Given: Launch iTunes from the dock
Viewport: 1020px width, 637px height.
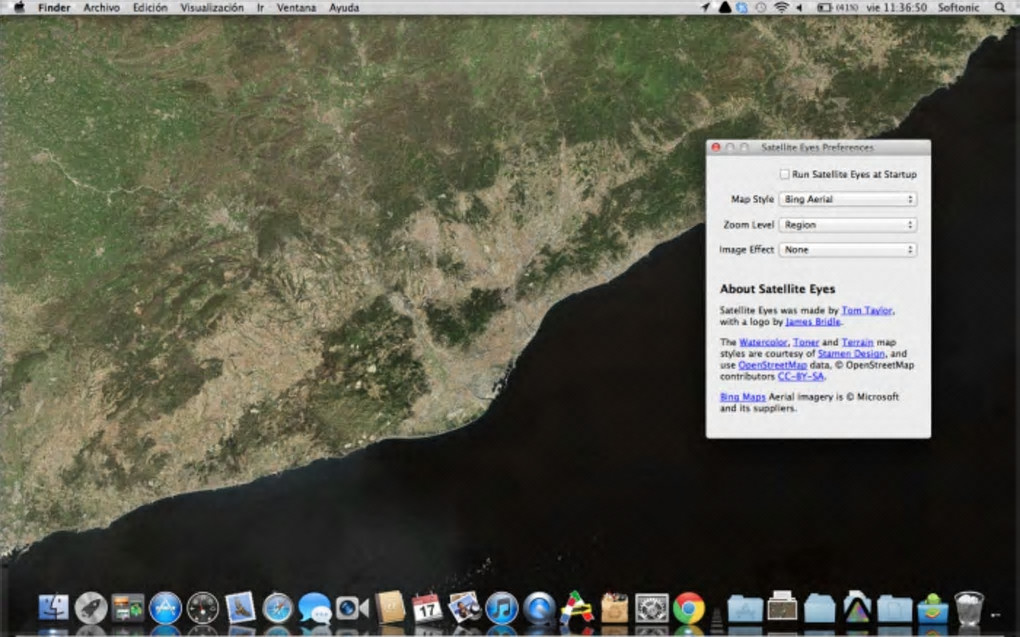Looking at the screenshot, I should point(501,607).
